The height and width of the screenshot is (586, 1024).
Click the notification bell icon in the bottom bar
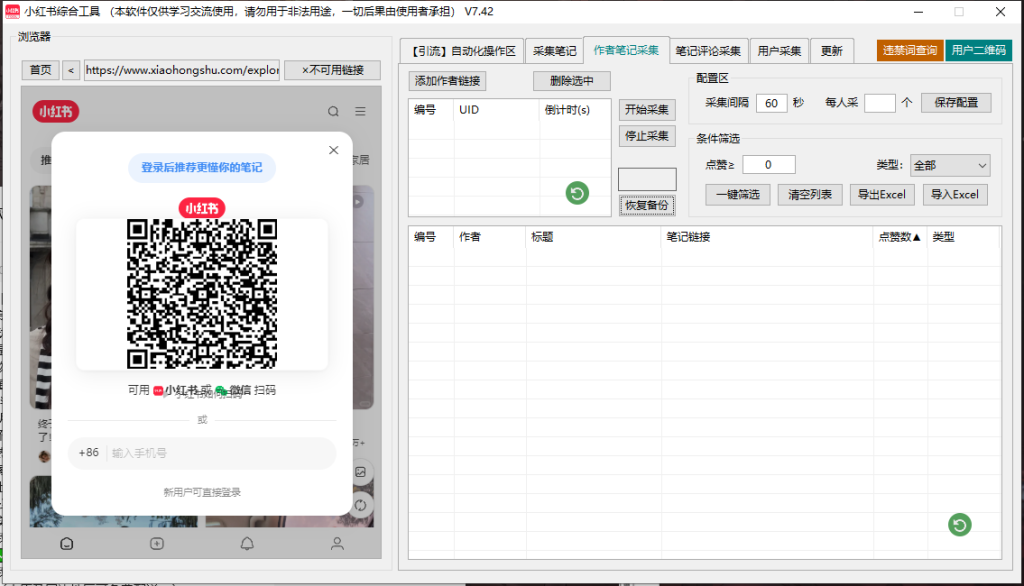click(x=246, y=543)
